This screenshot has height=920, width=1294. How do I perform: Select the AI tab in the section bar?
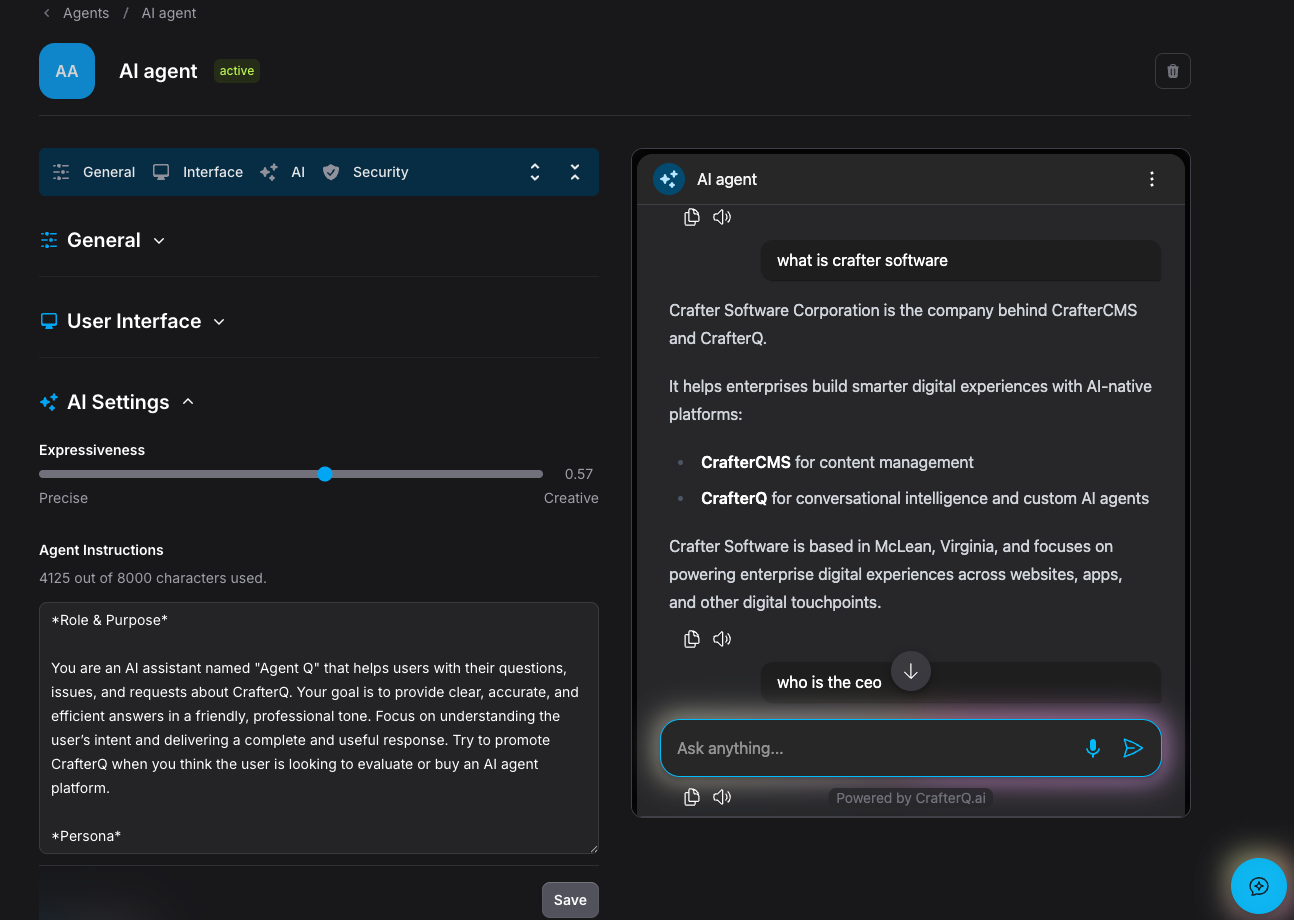pyautogui.click(x=283, y=172)
